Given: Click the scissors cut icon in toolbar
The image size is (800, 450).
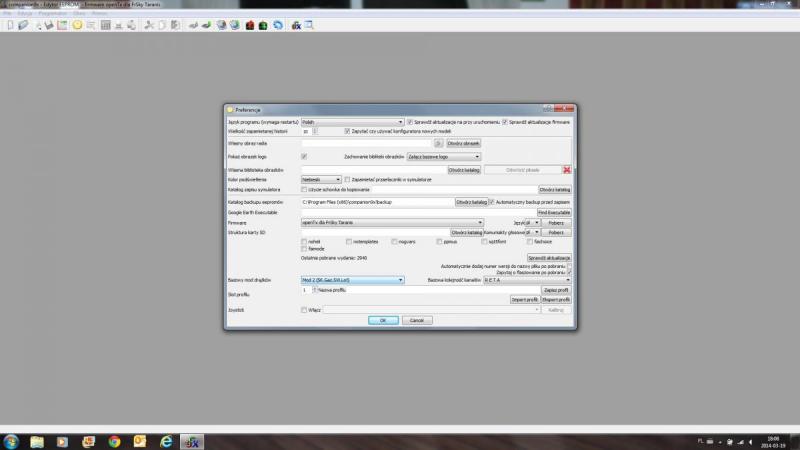Looking at the screenshot, I should point(149,25).
